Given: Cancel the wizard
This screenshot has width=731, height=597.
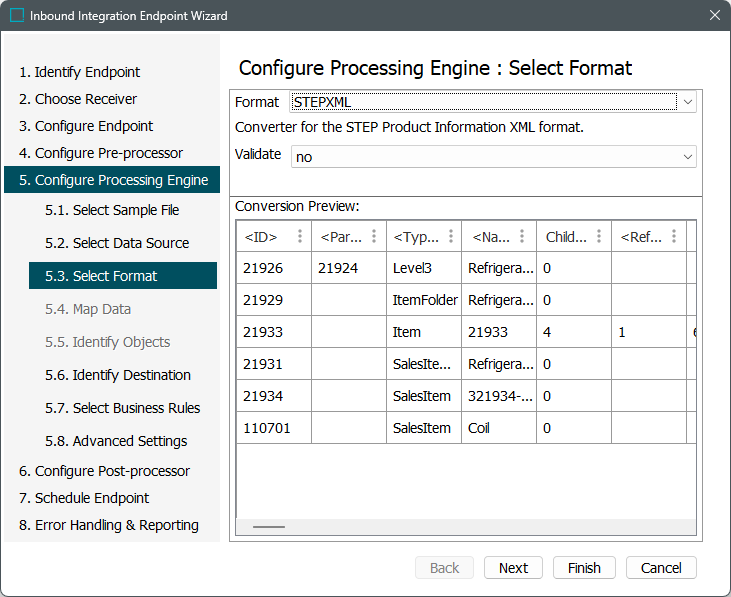Looking at the screenshot, I should click(x=661, y=568).
